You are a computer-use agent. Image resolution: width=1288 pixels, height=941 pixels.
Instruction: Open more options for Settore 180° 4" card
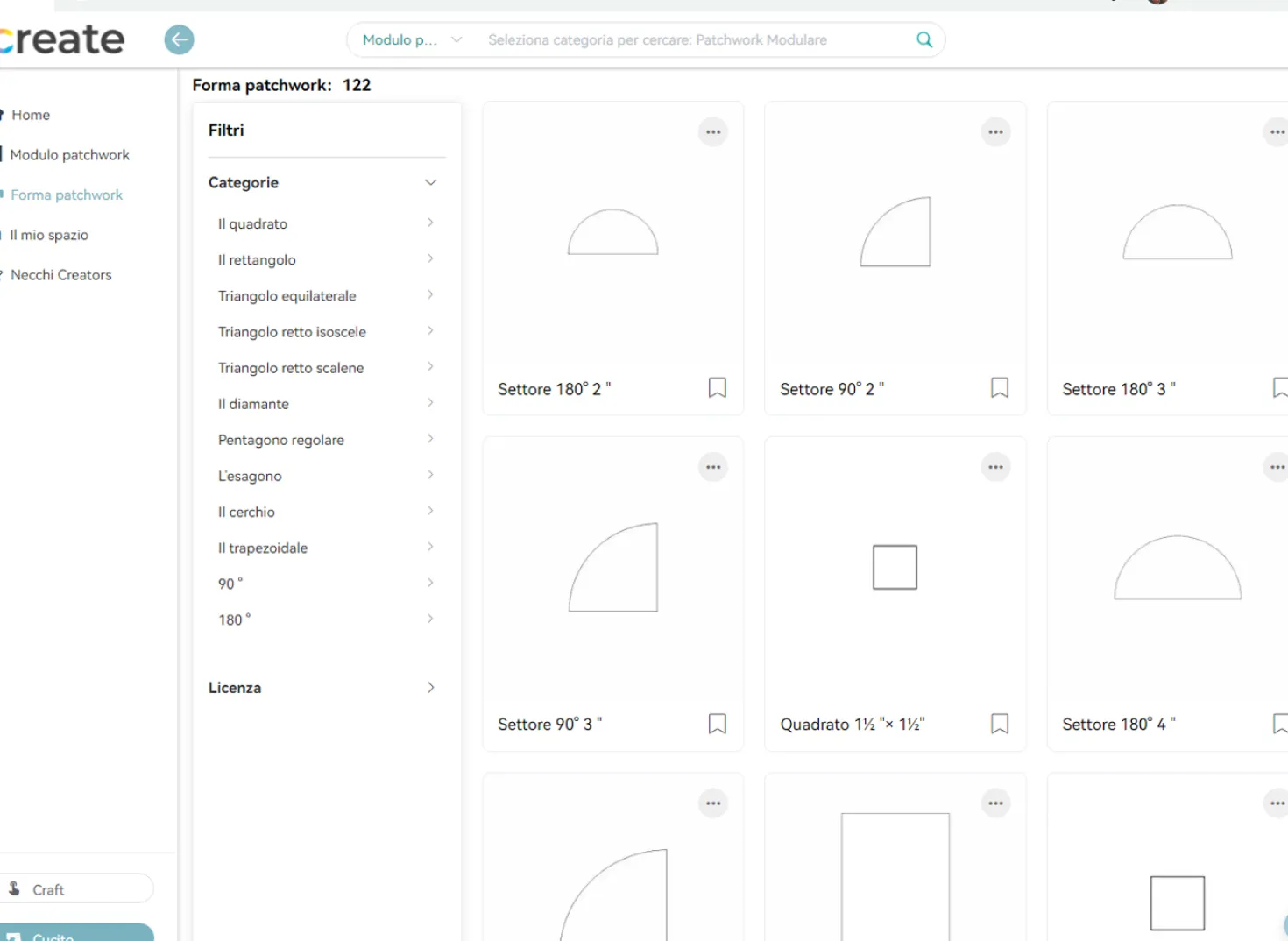click(1277, 467)
